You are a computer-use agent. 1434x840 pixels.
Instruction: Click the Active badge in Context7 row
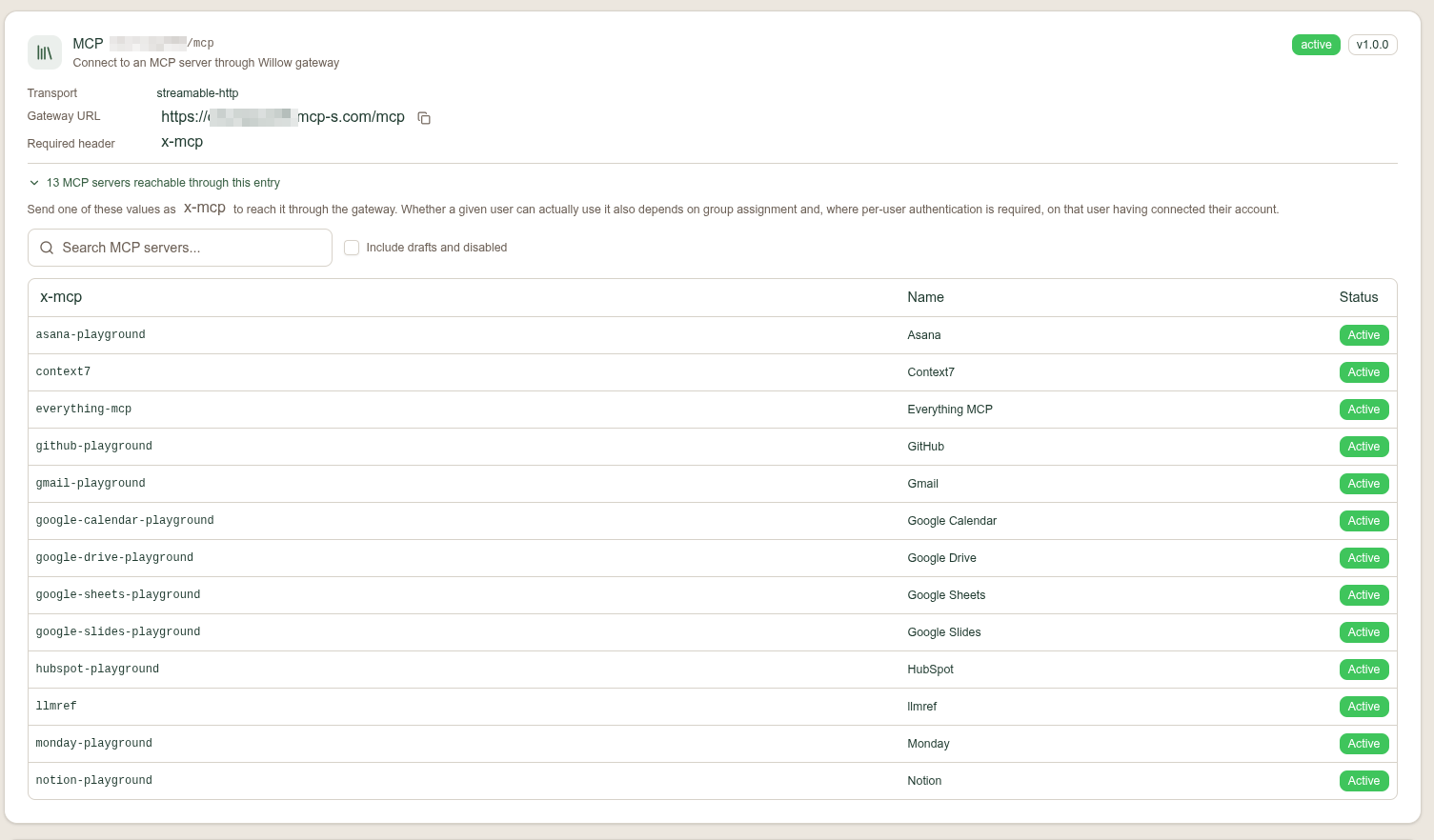1363,372
